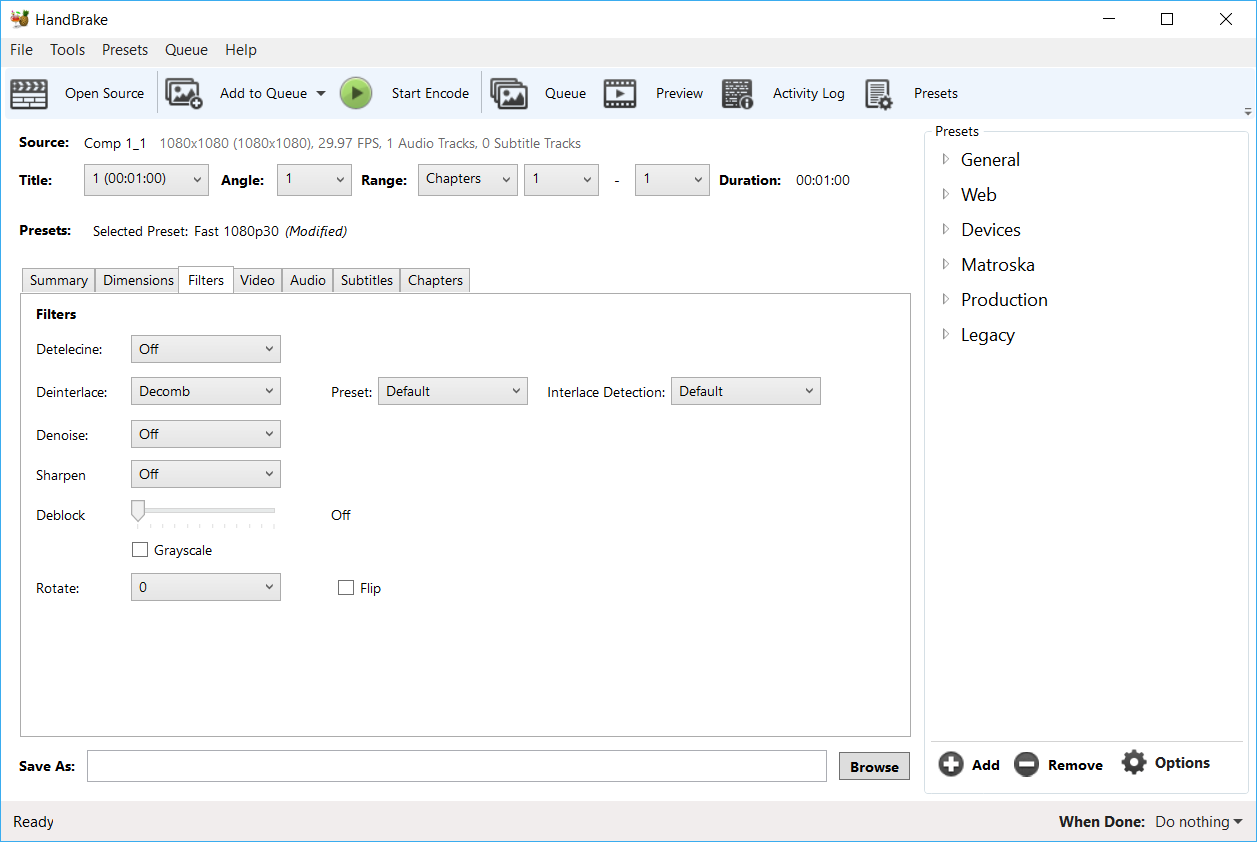Expand the Production presets category
1257x842 pixels.
click(946, 299)
